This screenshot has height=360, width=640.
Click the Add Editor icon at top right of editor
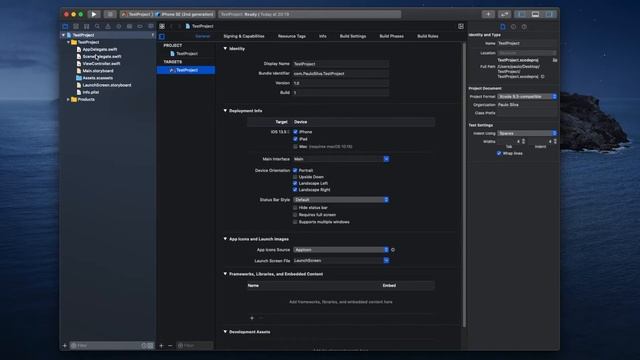coord(461,26)
